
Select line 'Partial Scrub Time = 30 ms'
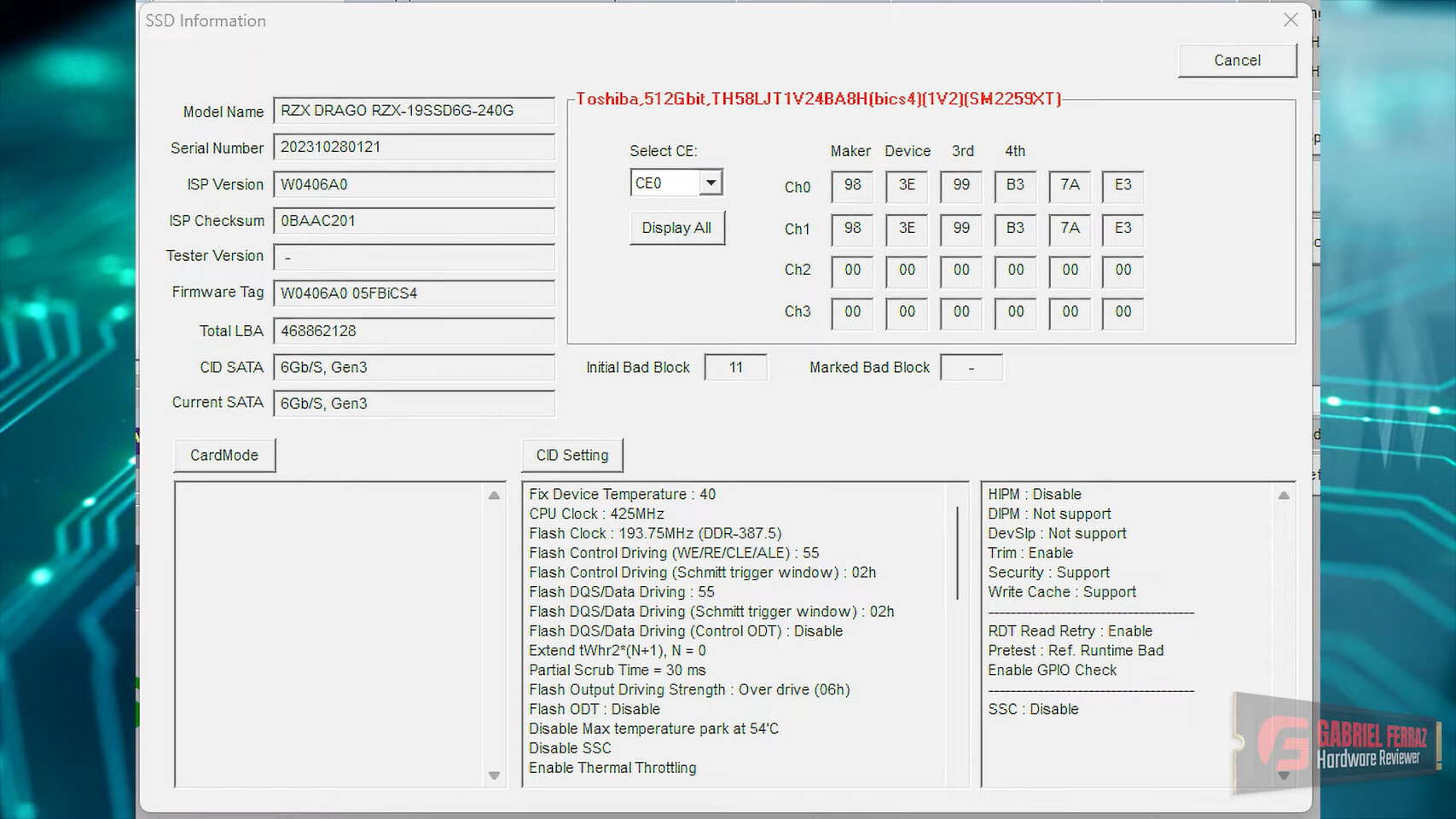tap(618, 670)
